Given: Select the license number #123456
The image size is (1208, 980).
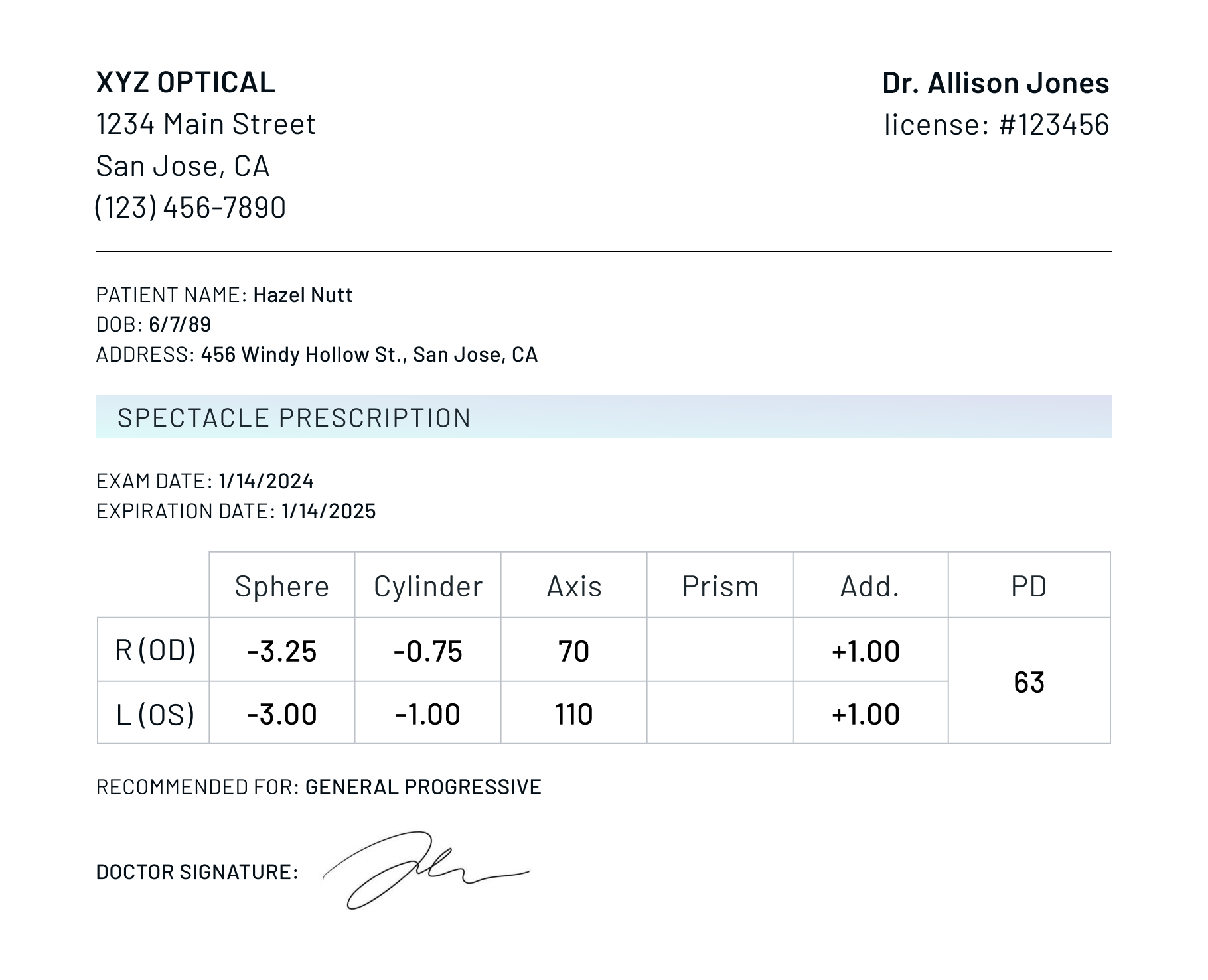Looking at the screenshot, I should tap(1053, 125).
